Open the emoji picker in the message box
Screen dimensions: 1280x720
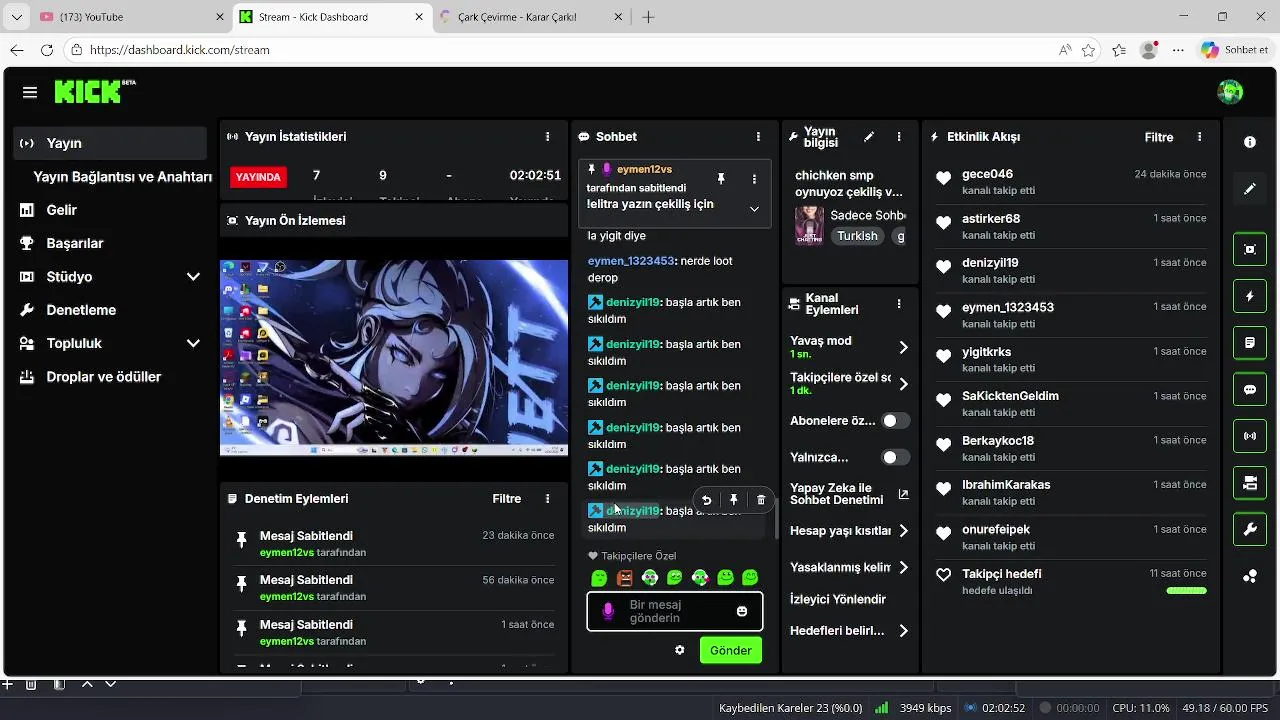tap(742, 611)
